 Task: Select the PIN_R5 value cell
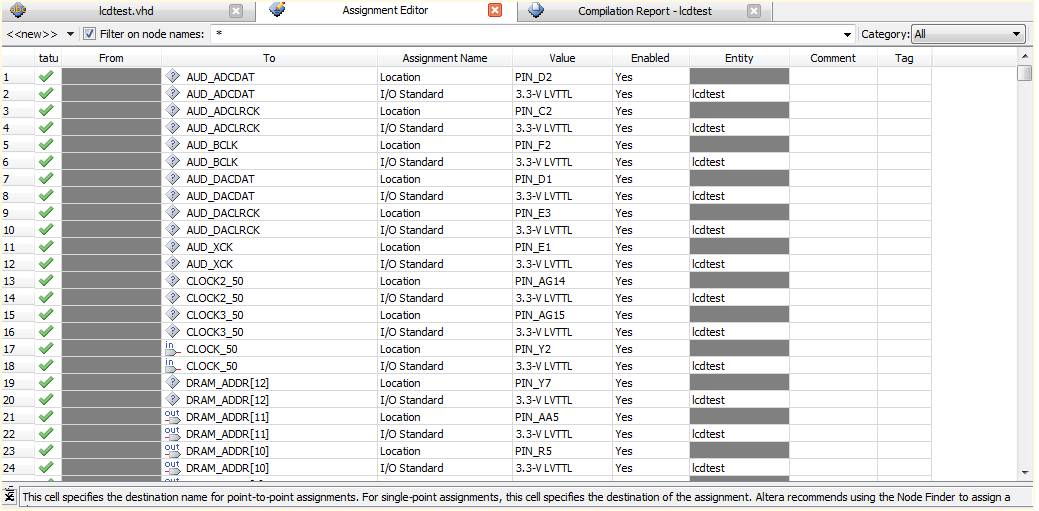pyautogui.click(x=562, y=451)
